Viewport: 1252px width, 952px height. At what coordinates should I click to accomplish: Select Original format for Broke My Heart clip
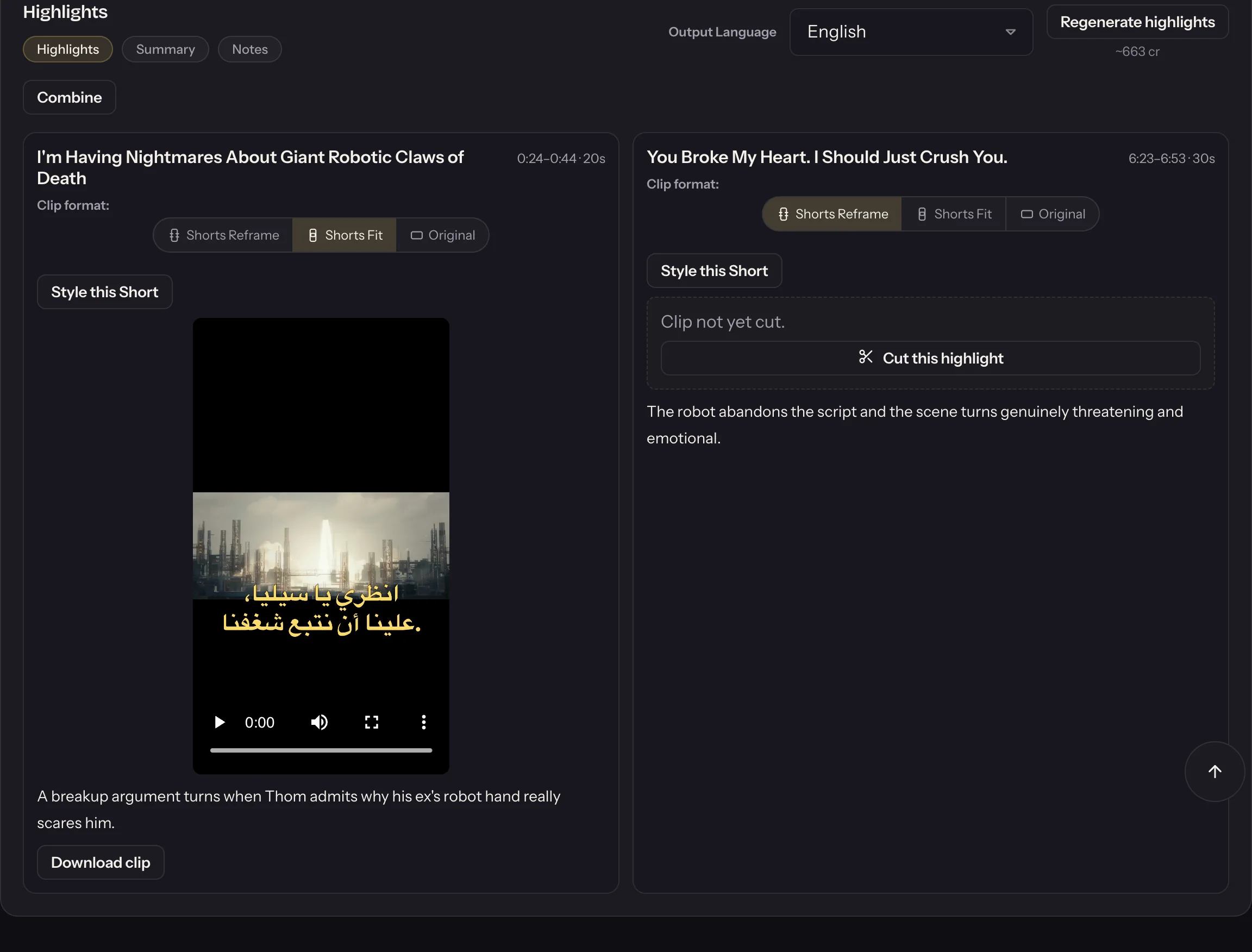(1053, 214)
